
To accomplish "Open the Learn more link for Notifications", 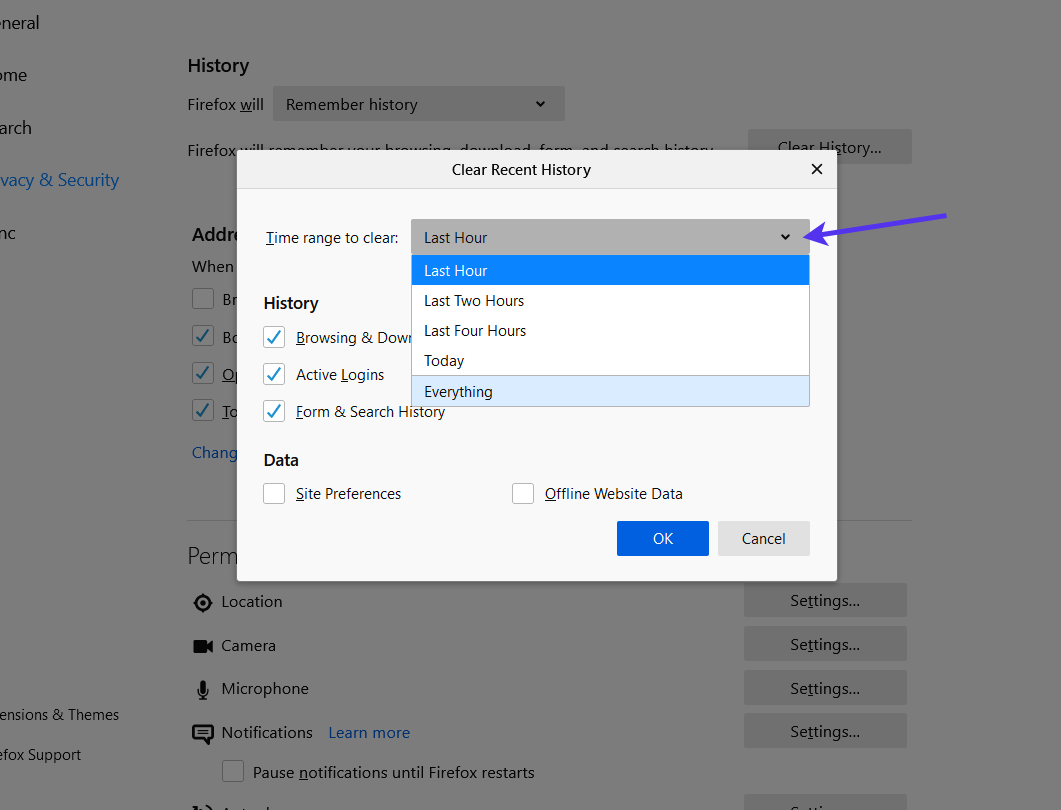I will coord(368,733).
